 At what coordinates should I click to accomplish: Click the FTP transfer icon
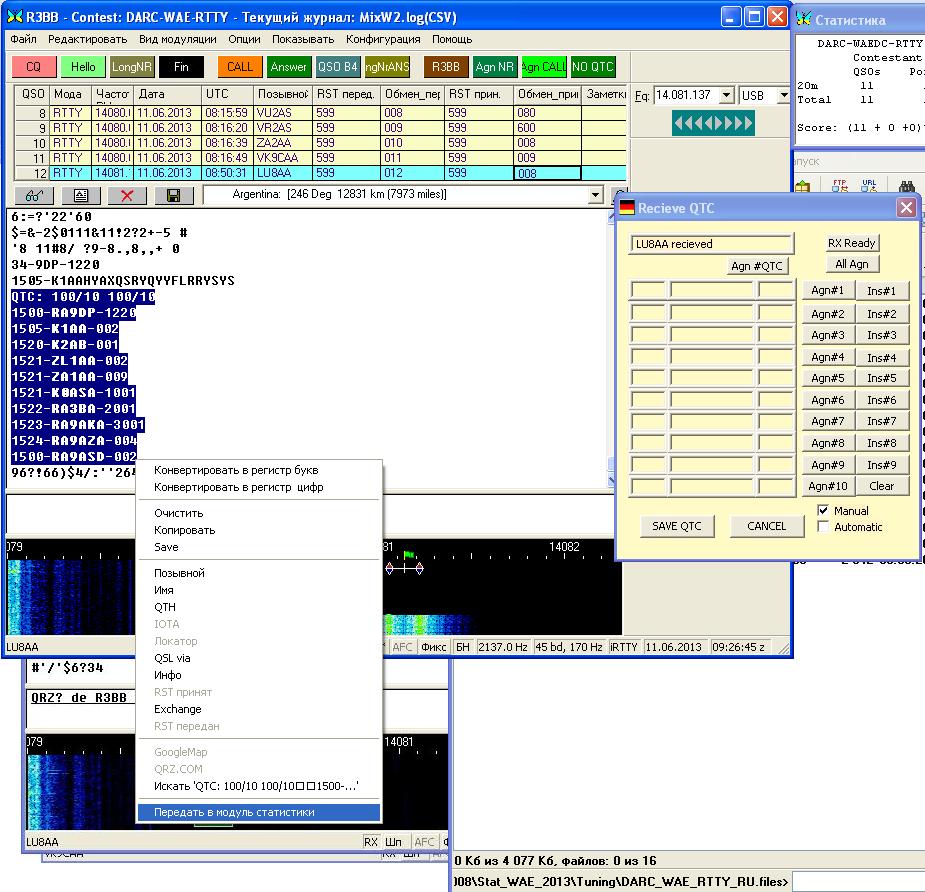click(840, 186)
